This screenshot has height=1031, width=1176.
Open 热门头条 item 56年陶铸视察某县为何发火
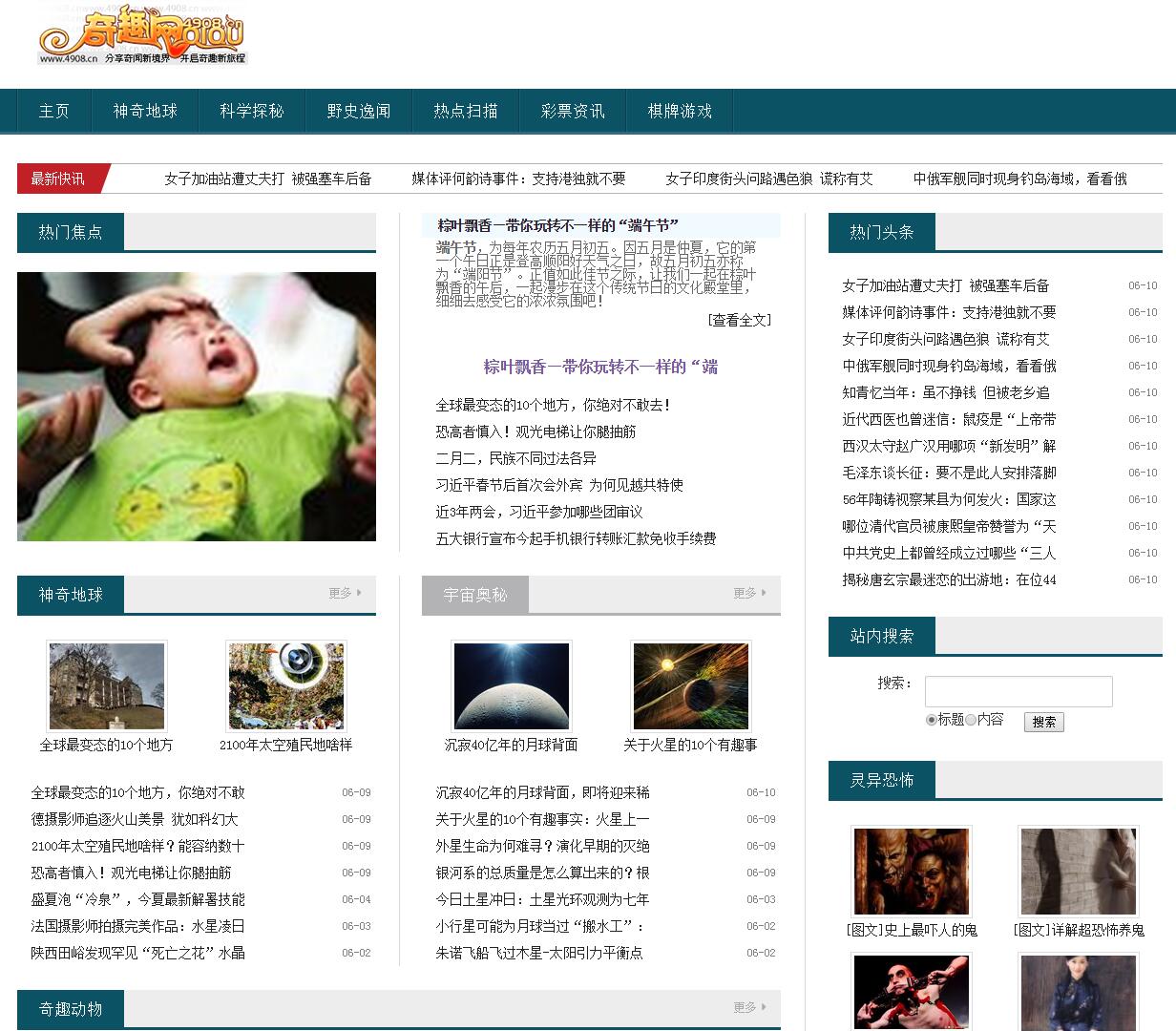click(949, 499)
